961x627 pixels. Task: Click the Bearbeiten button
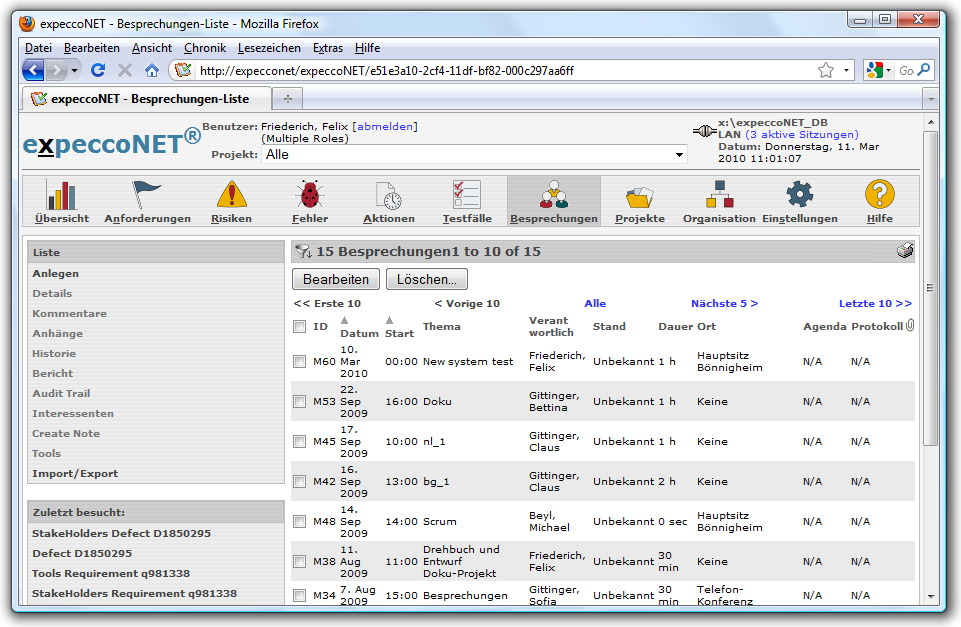pos(336,280)
